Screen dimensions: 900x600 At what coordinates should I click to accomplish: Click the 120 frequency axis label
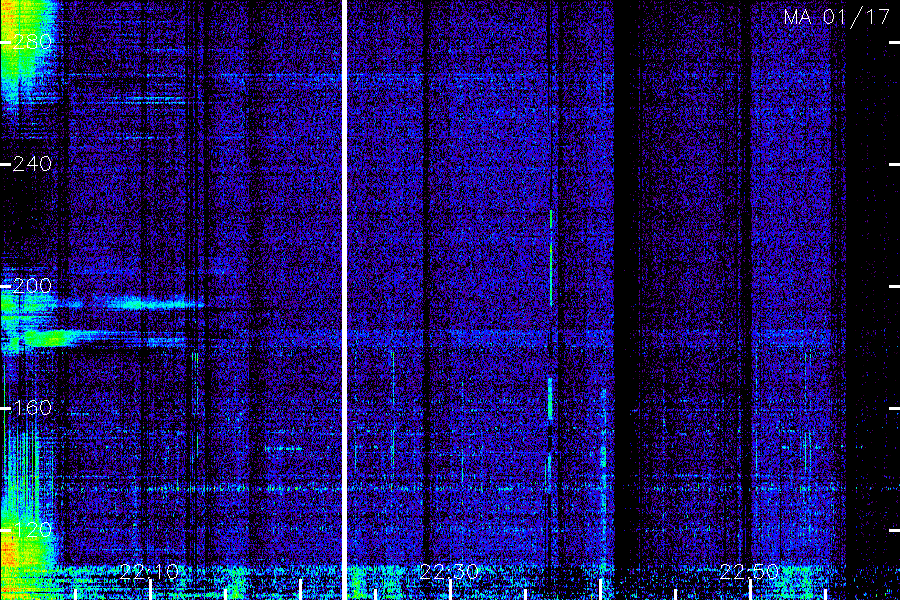(32, 529)
